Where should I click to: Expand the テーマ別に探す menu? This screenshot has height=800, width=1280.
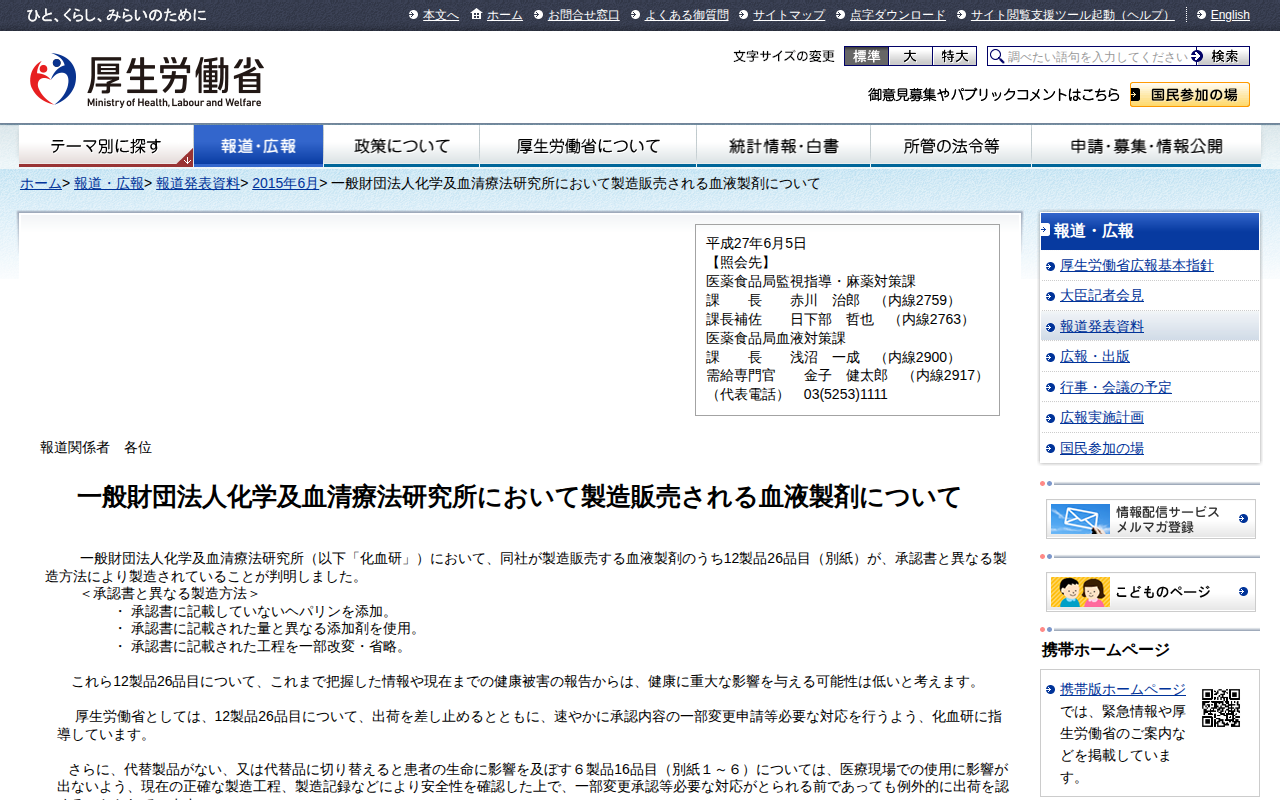tap(106, 146)
